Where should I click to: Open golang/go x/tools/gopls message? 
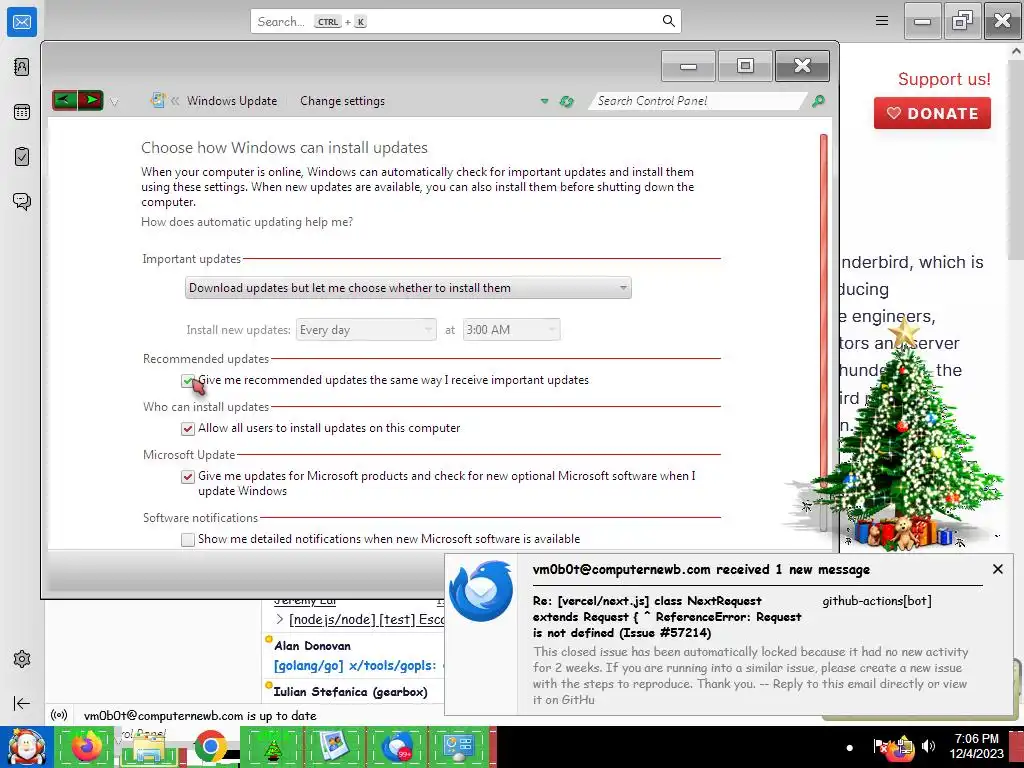(355, 665)
